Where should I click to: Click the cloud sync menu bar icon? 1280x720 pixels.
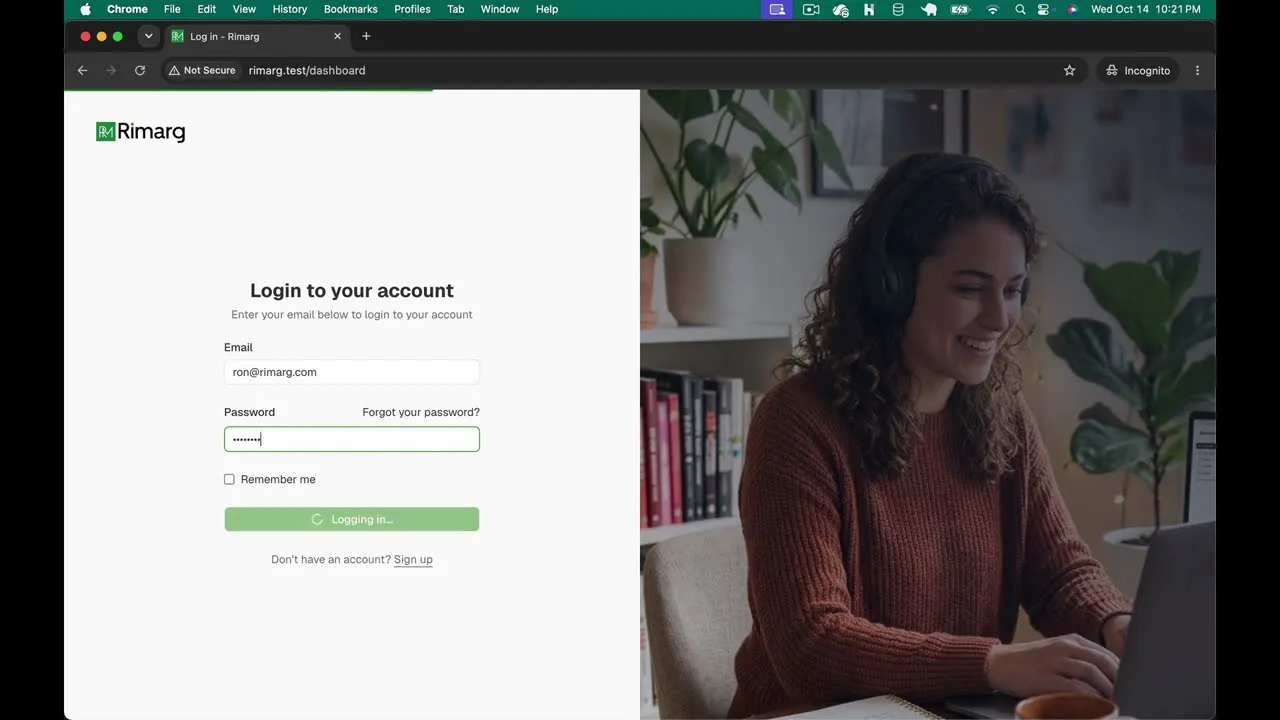841,10
